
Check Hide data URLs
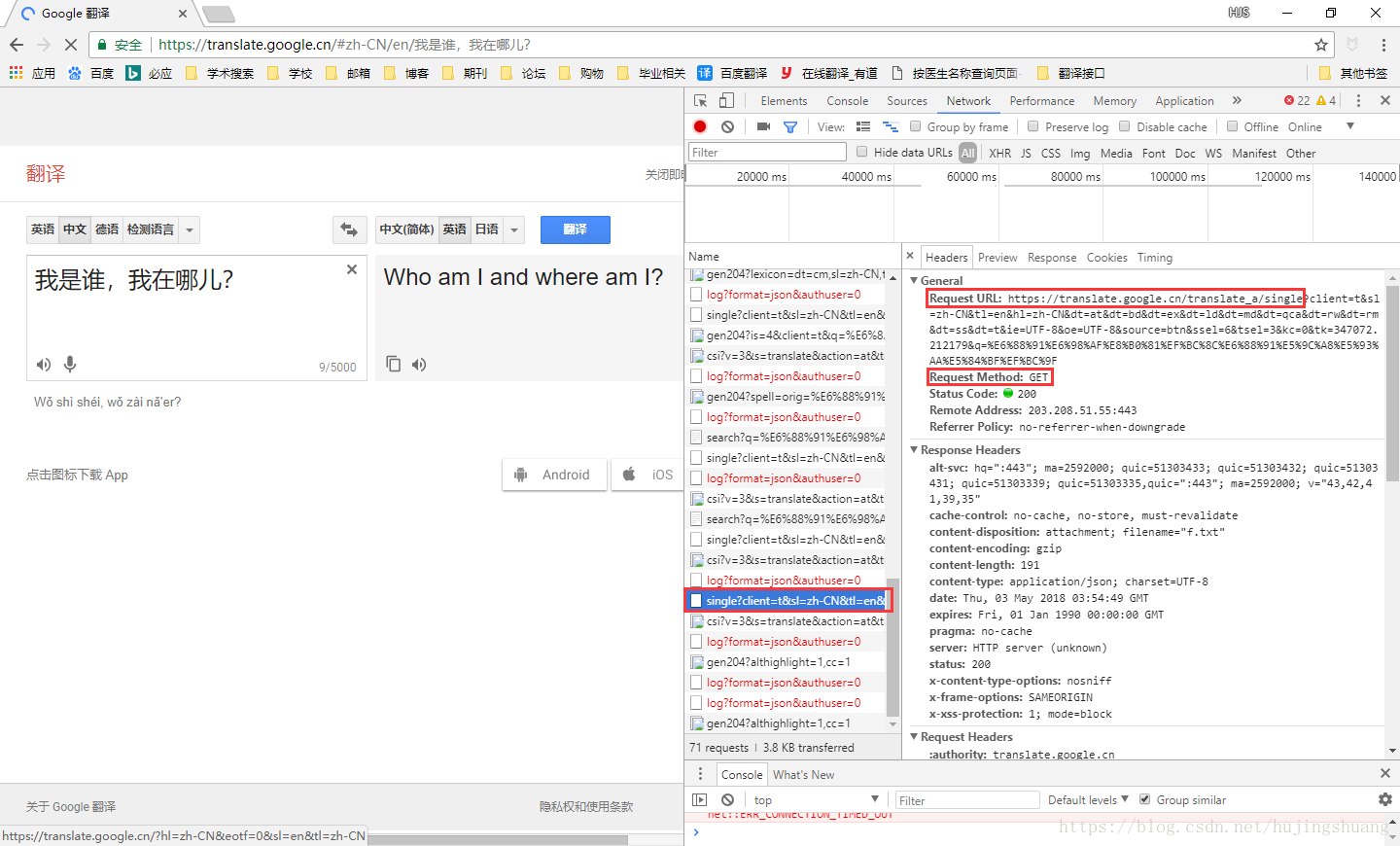[862, 152]
